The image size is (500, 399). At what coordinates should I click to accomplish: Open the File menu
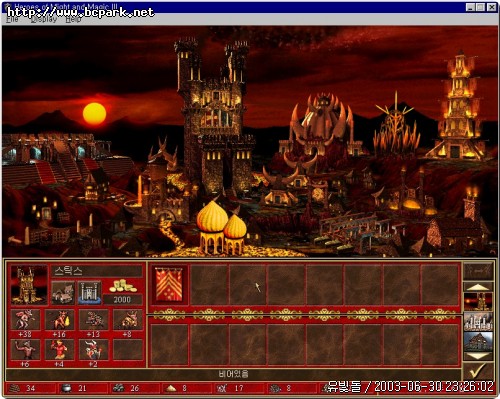tap(13, 20)
